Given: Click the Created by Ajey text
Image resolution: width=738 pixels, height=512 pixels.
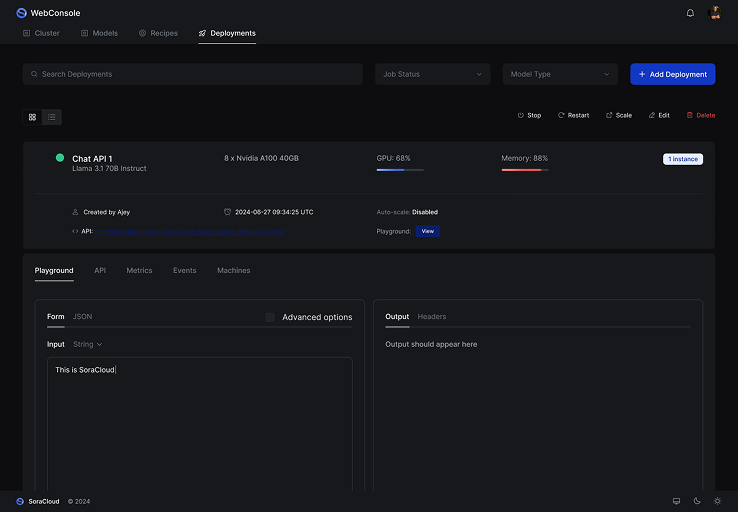Looking at the screenshot, I should (106, 212).
